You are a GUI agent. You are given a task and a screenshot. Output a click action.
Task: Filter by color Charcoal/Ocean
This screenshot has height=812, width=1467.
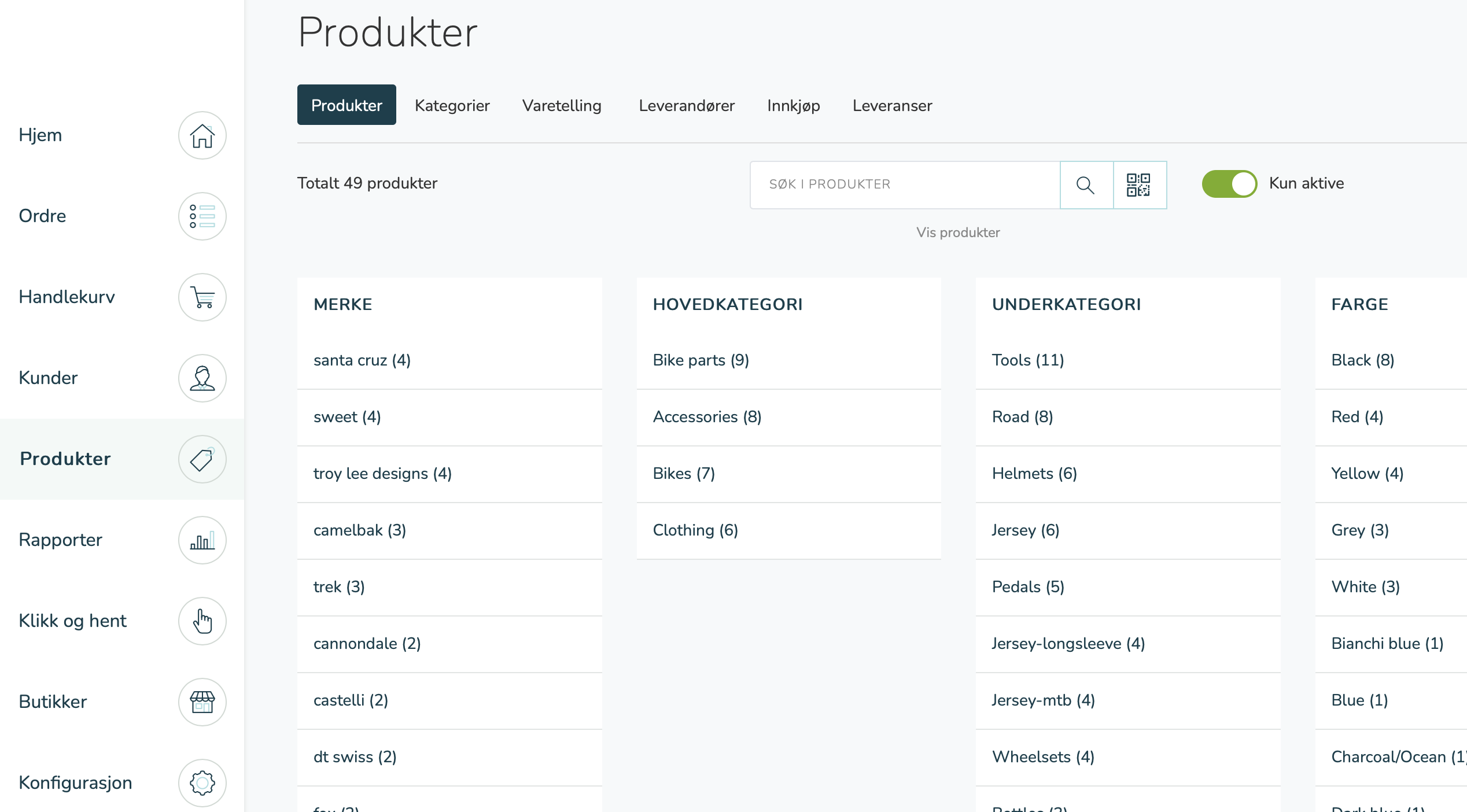click(1391, 757)
